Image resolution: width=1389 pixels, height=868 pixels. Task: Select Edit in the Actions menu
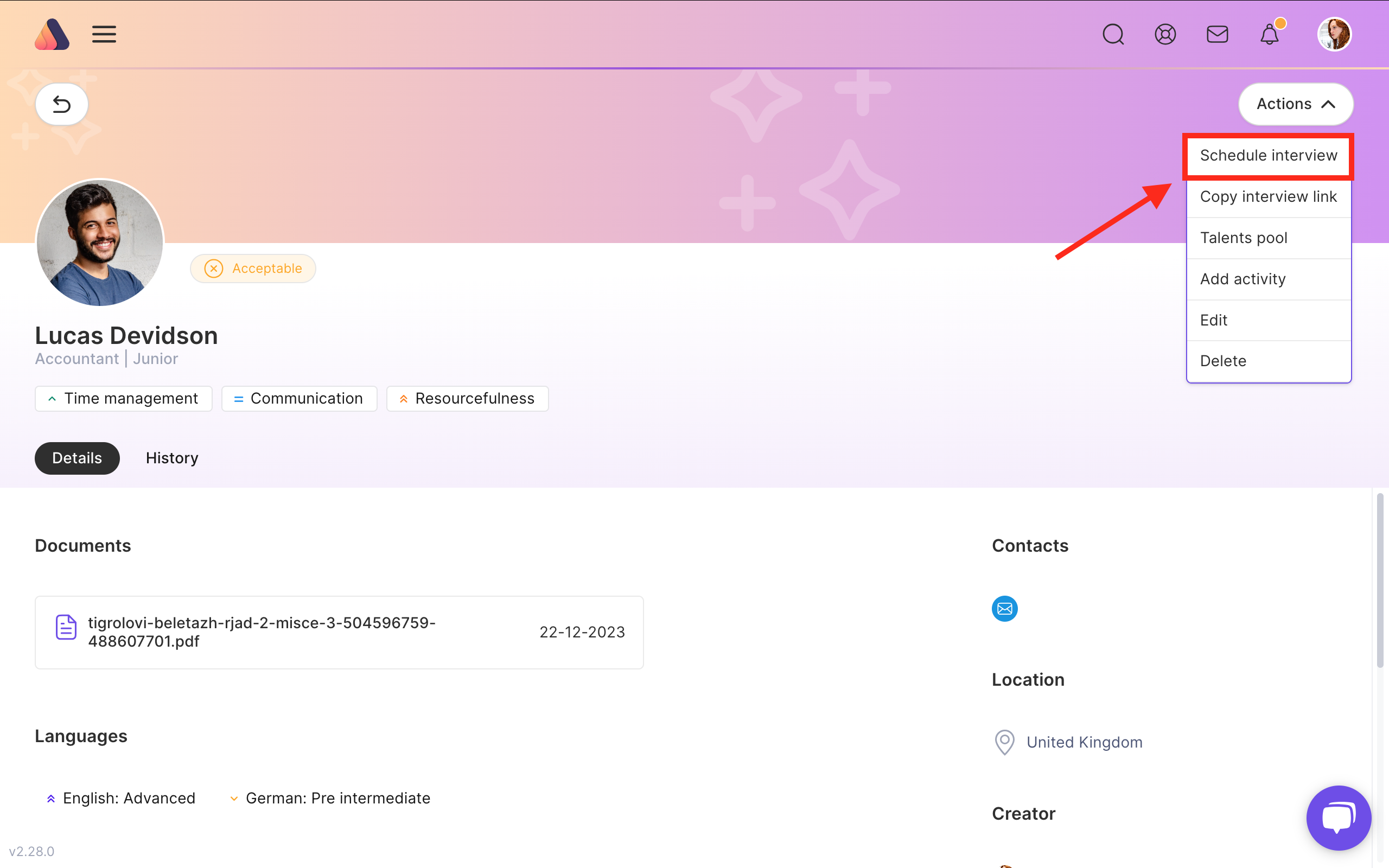click(1269, 320)
